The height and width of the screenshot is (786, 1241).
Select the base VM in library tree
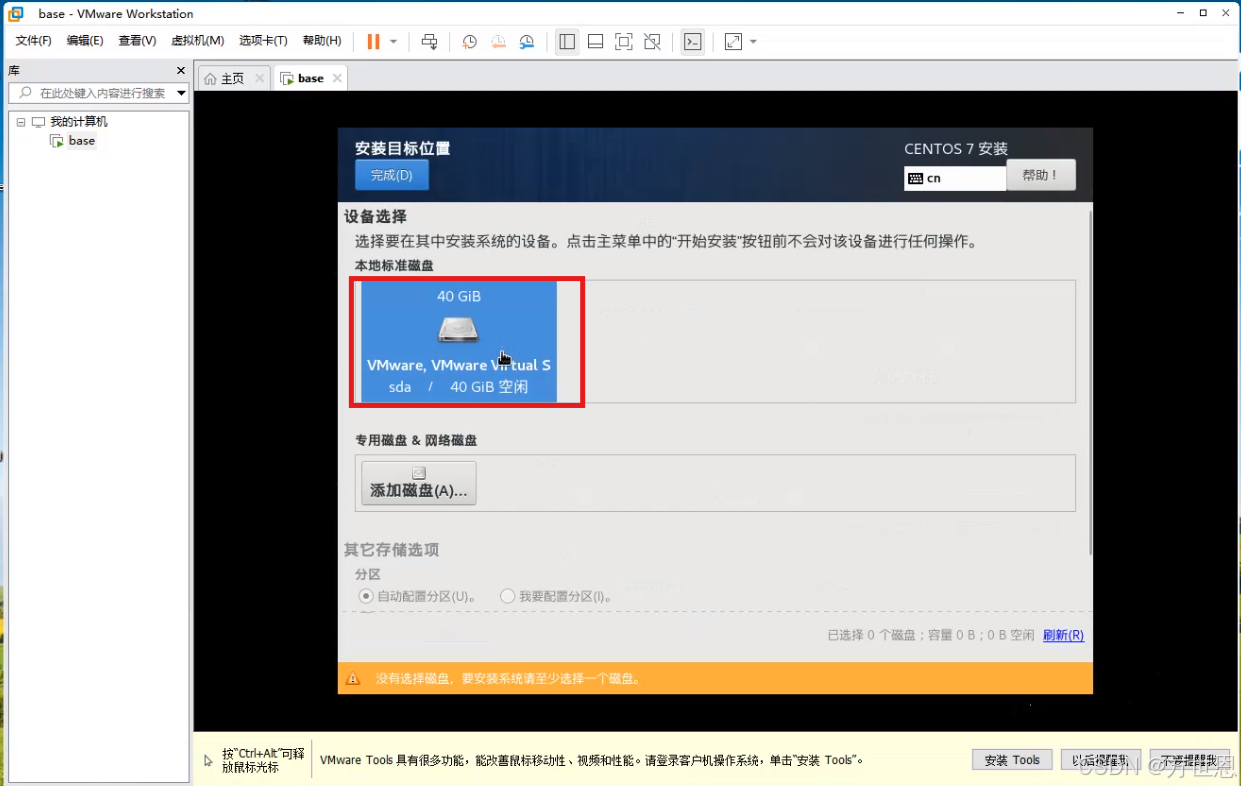[x=82, y=141]
